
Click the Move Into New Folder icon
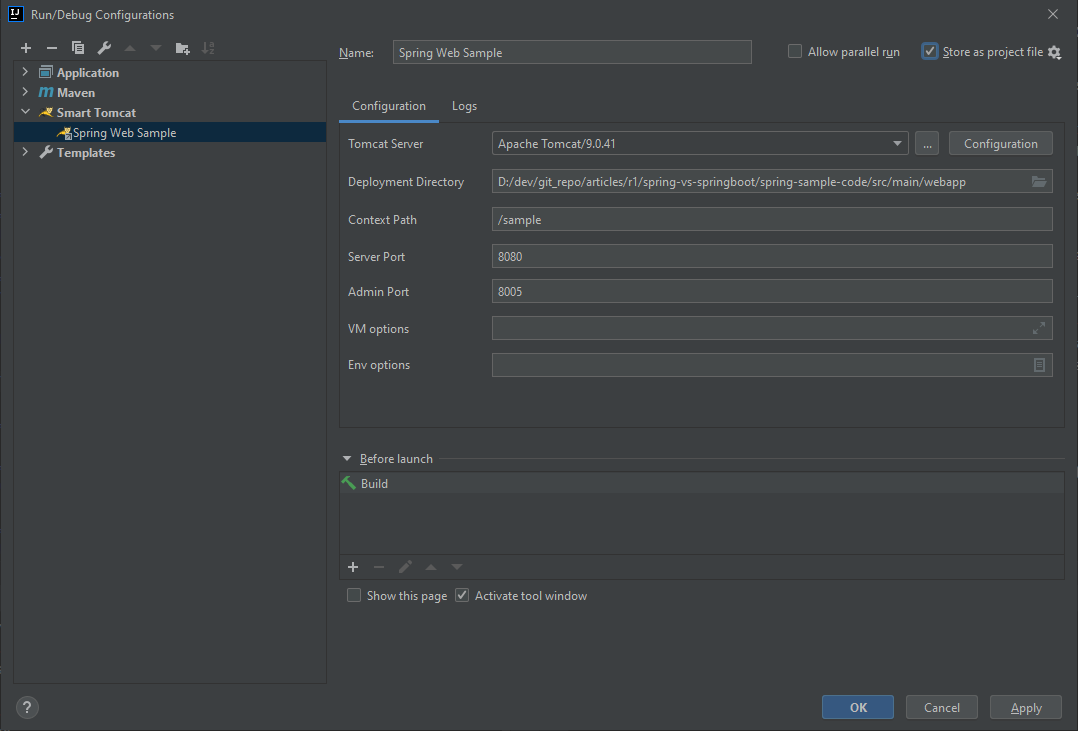pos(182,48)
